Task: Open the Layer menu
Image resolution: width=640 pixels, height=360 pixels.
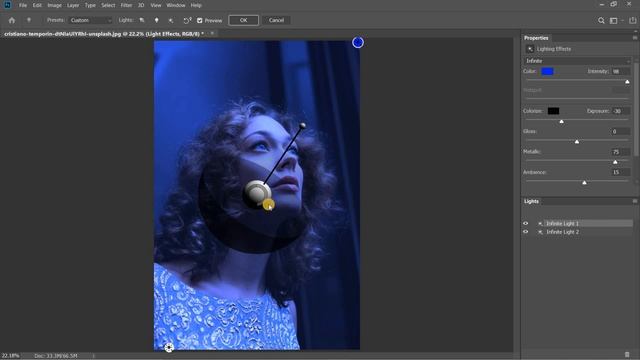Action: pyautogui.click(x=73, y=5)
